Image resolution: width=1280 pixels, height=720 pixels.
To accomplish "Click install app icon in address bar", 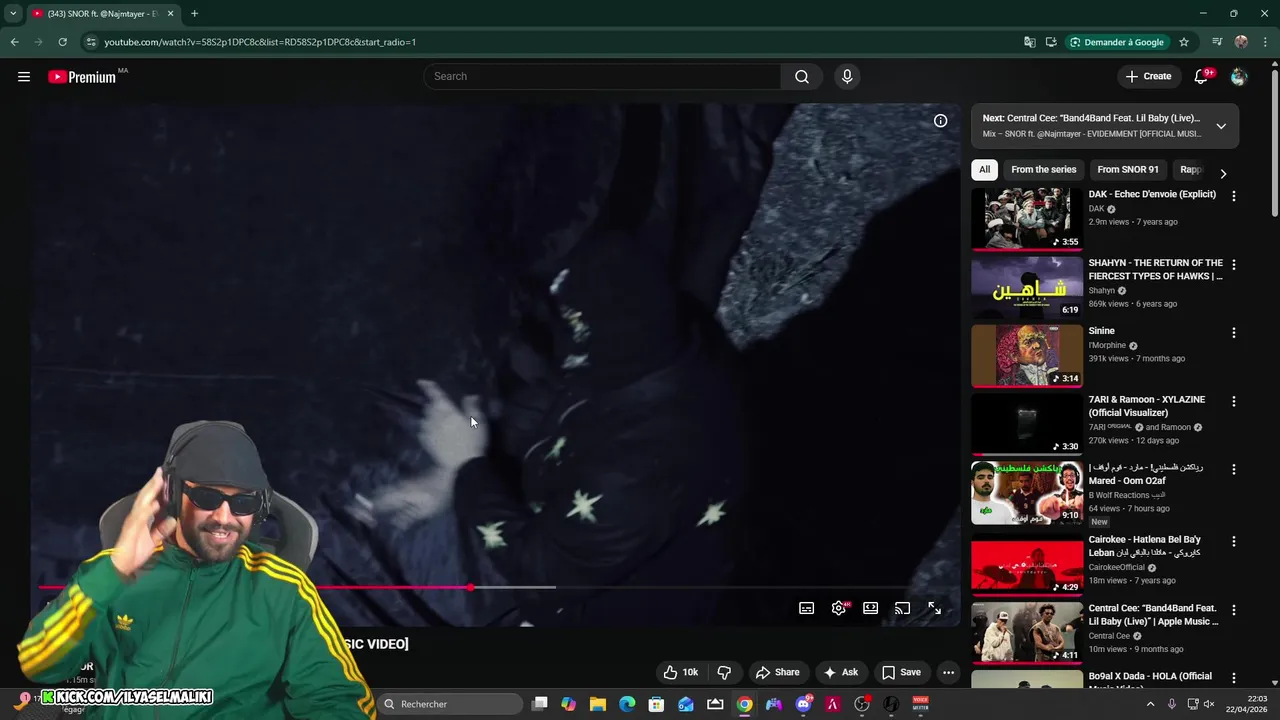I will coord(1051,42).
